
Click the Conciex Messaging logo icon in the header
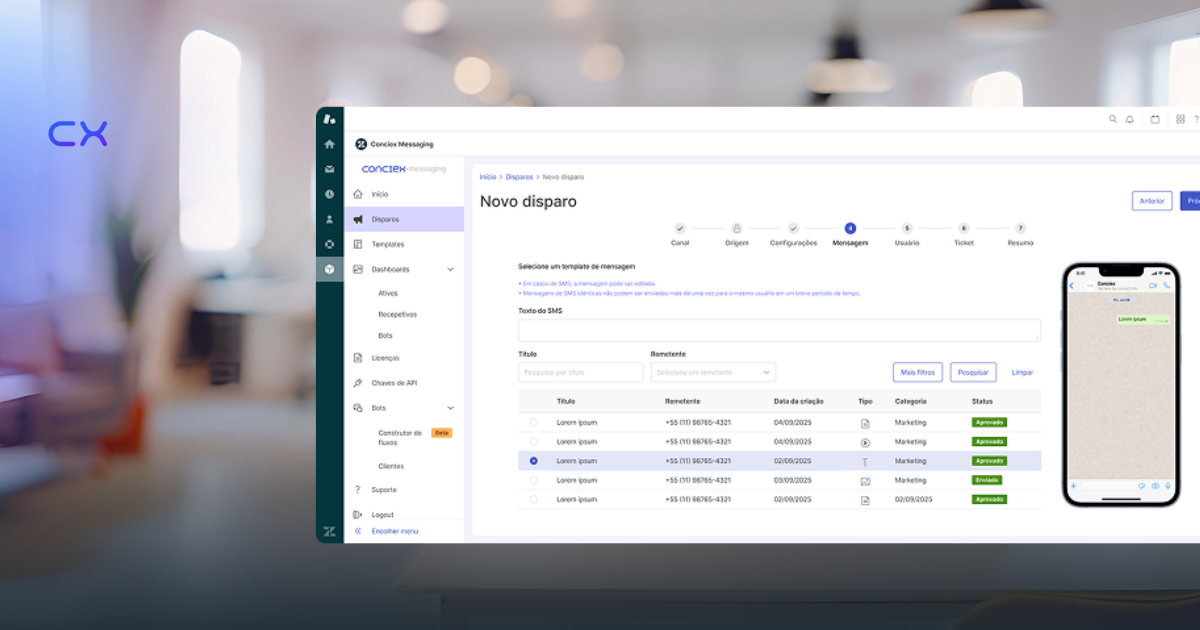(x=361, y=144)
